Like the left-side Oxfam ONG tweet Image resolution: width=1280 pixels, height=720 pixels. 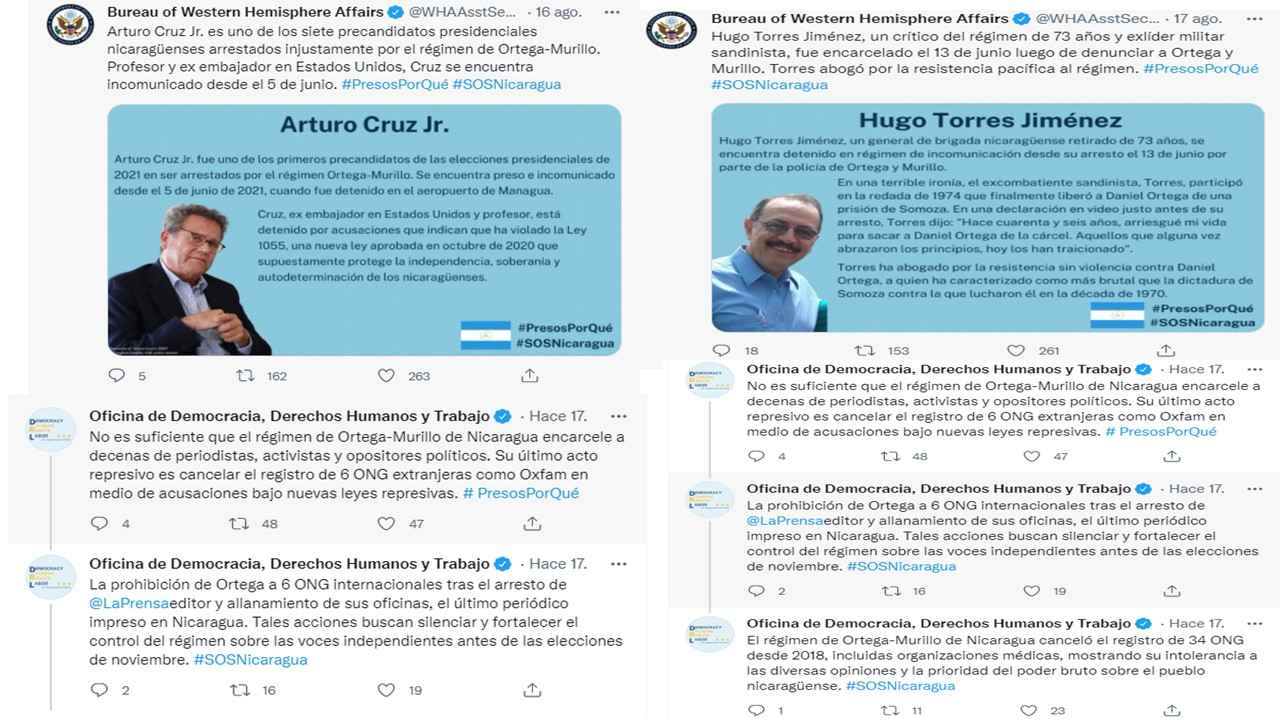[386, 523]
